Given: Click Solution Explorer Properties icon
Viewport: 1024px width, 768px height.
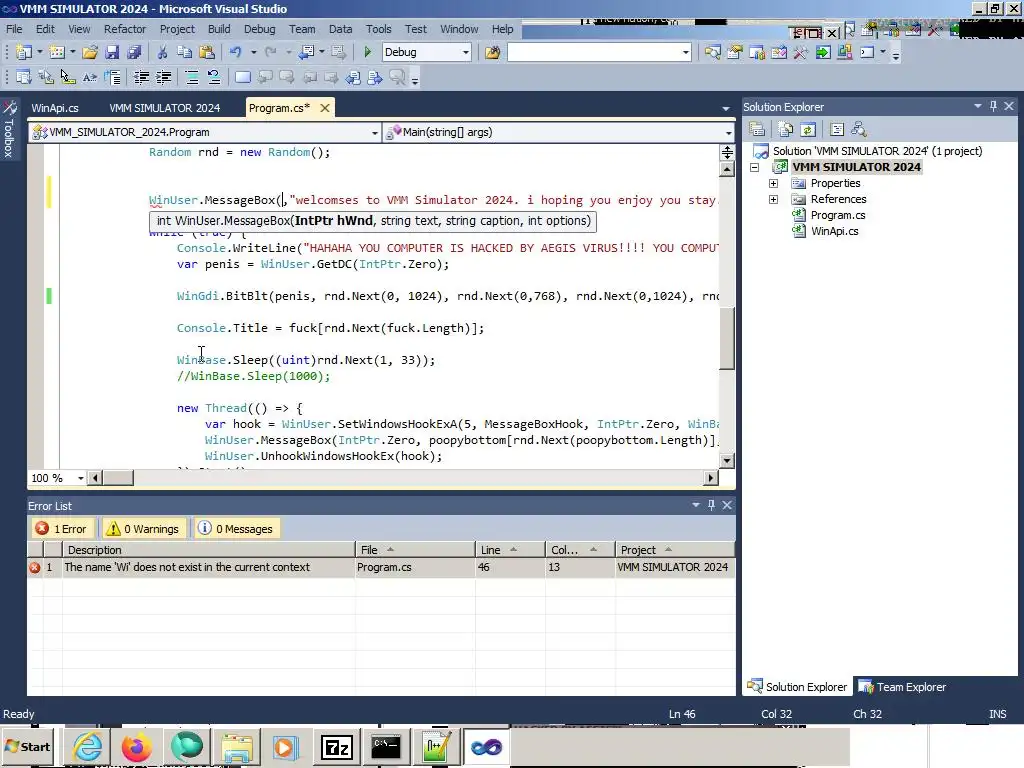Looking at the screenshot, I should (756, 129).
